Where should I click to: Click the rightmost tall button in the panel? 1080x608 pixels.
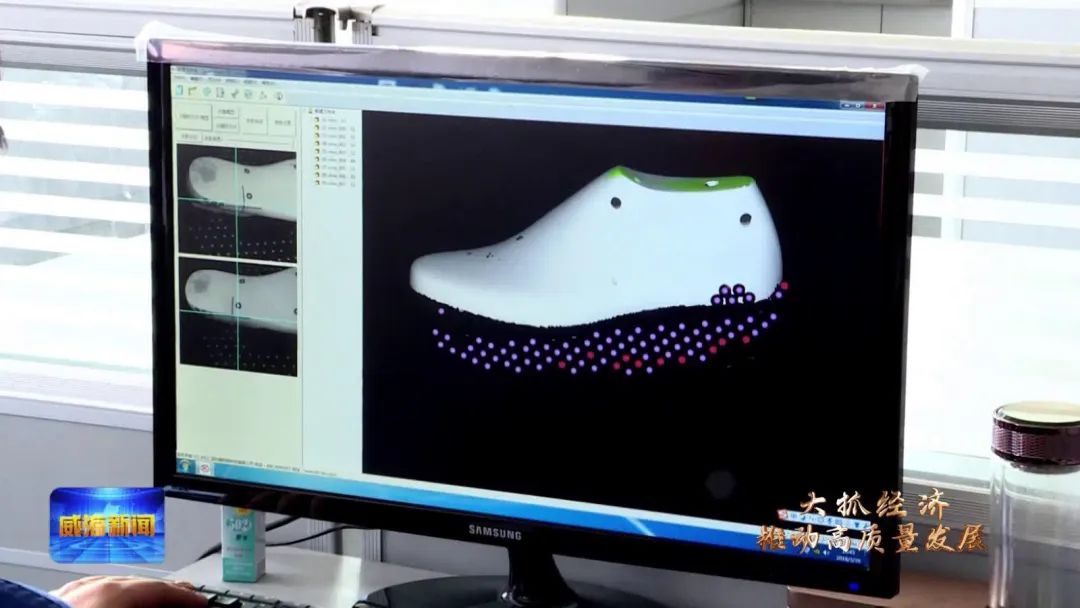click(282, 122)
